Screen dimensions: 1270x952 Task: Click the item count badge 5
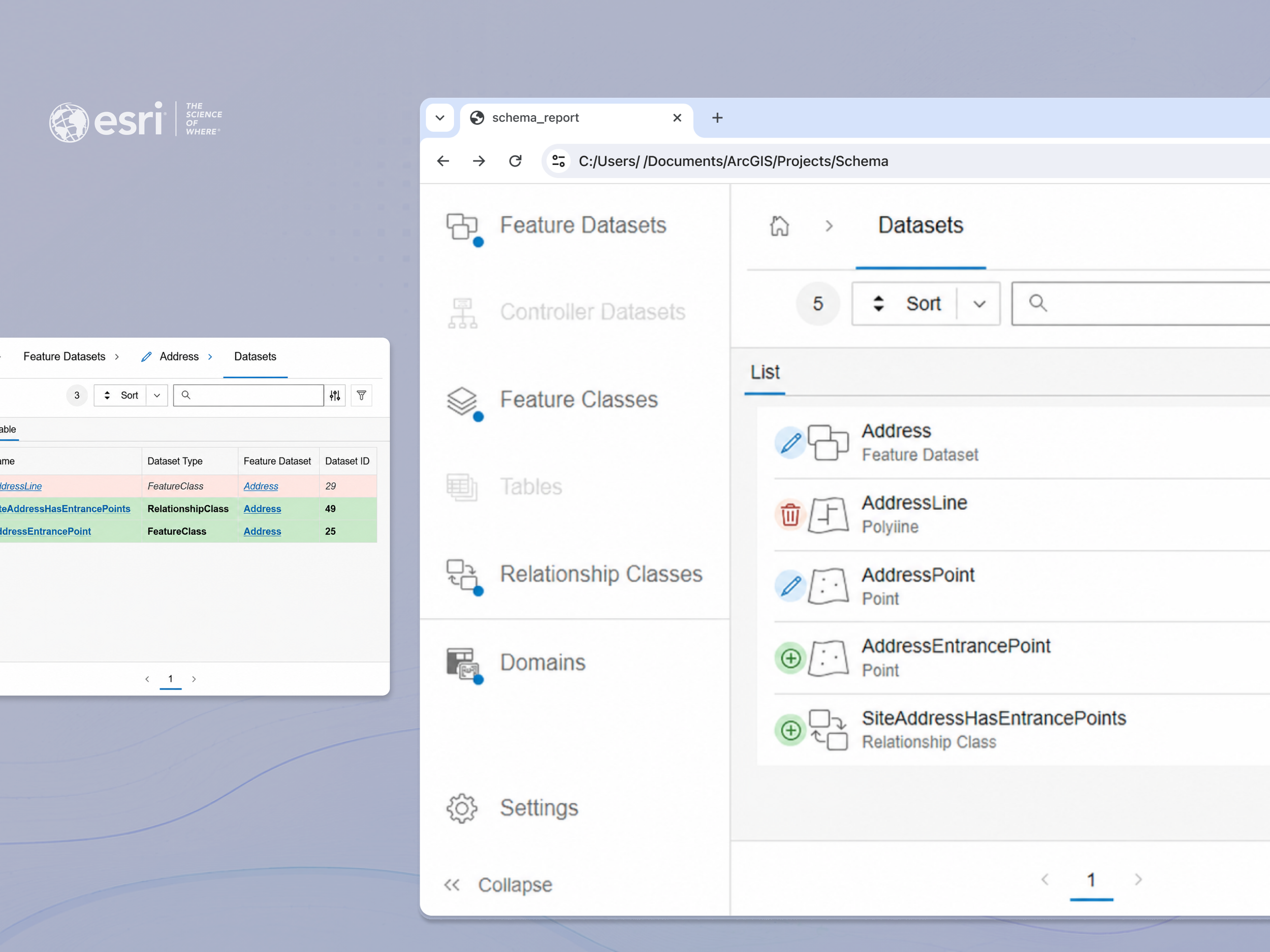pos(818,304)
